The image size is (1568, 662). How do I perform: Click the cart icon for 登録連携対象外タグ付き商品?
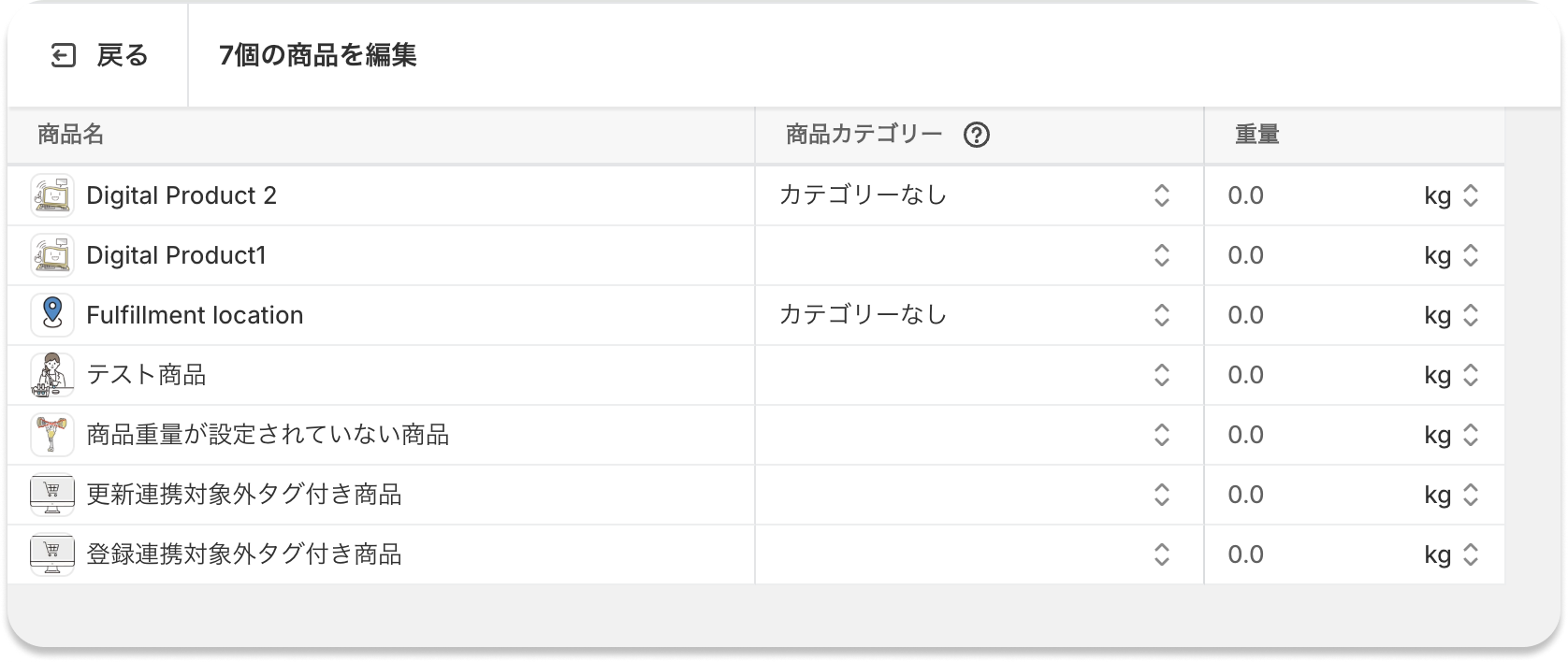[x=52, y=554]
